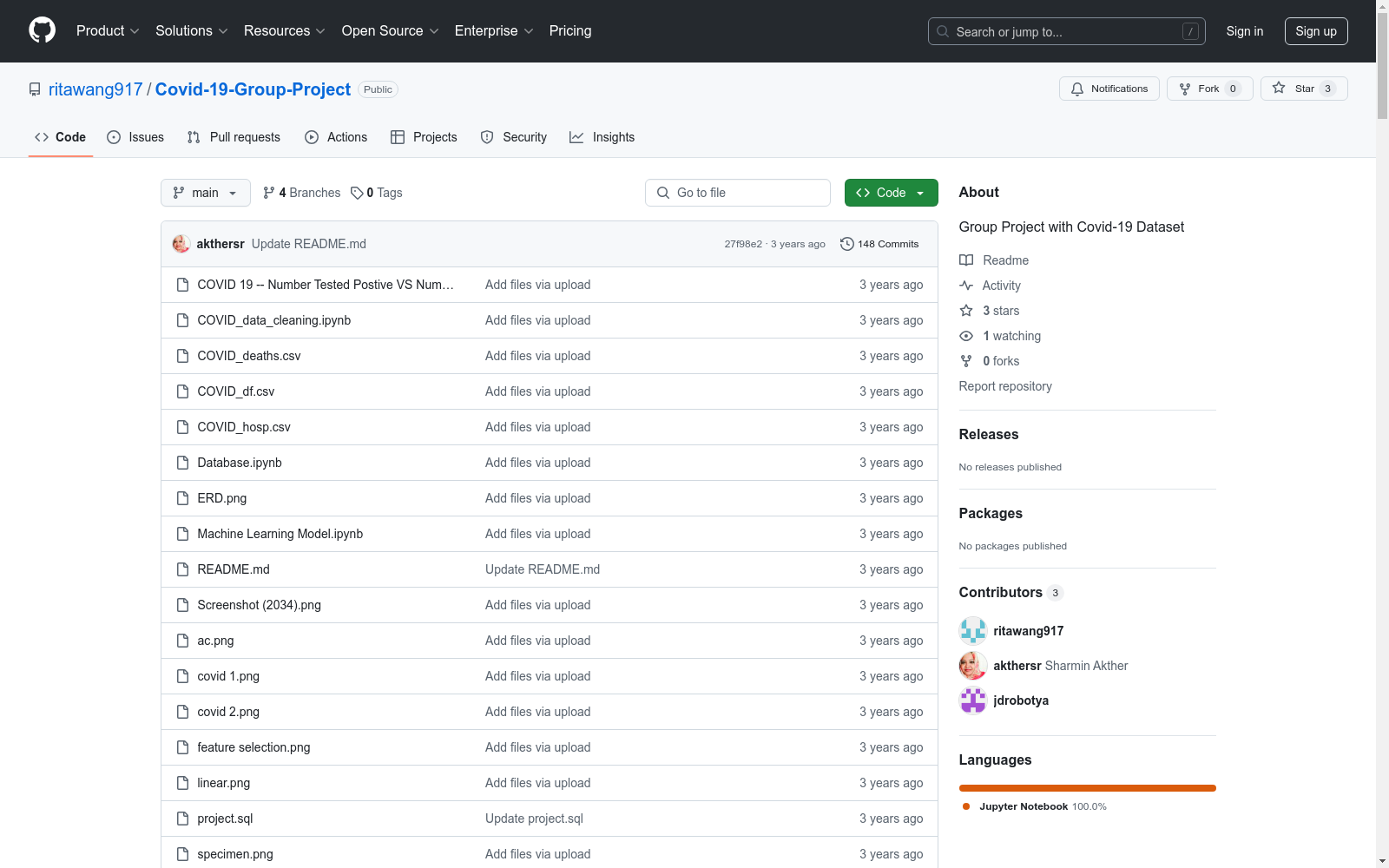Open the Readme link in About

point(994,260)
